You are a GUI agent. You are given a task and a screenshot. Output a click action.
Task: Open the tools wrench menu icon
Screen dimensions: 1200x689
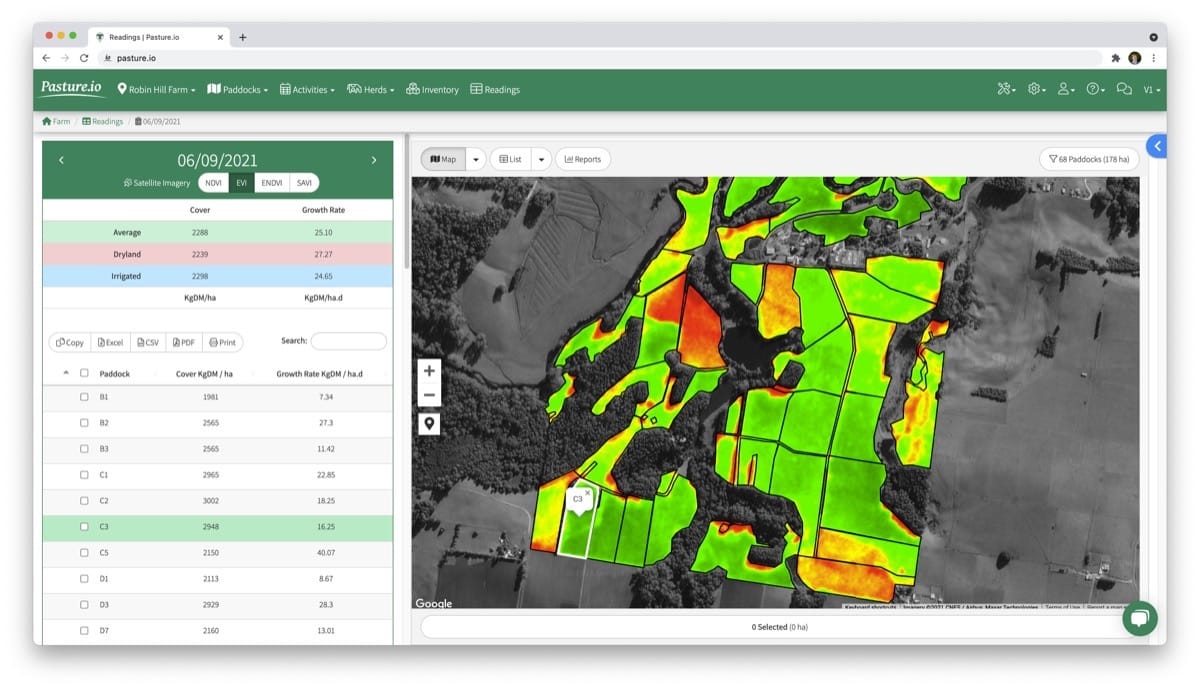(x=1005, y=89)
